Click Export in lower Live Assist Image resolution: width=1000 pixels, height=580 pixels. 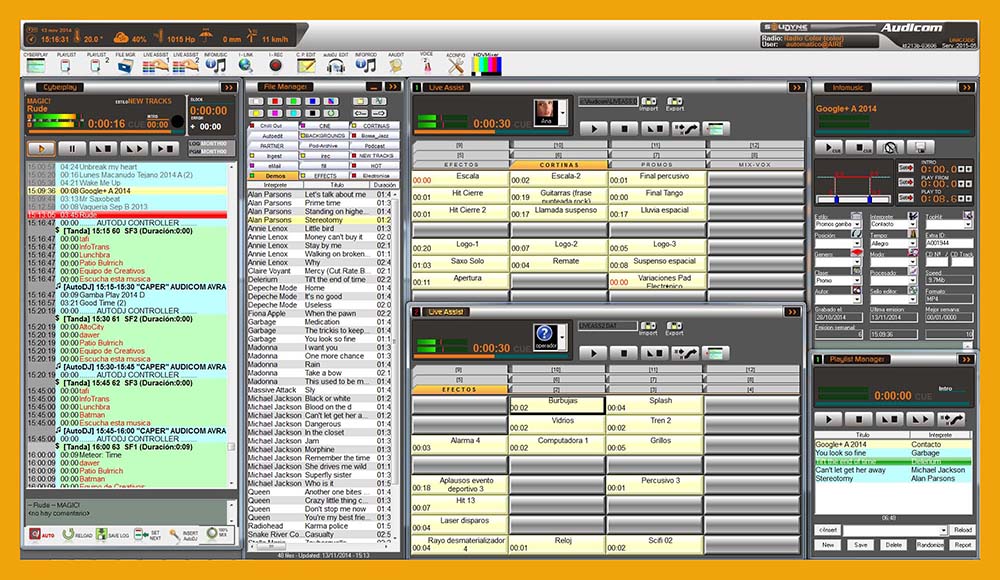(674, 329)
